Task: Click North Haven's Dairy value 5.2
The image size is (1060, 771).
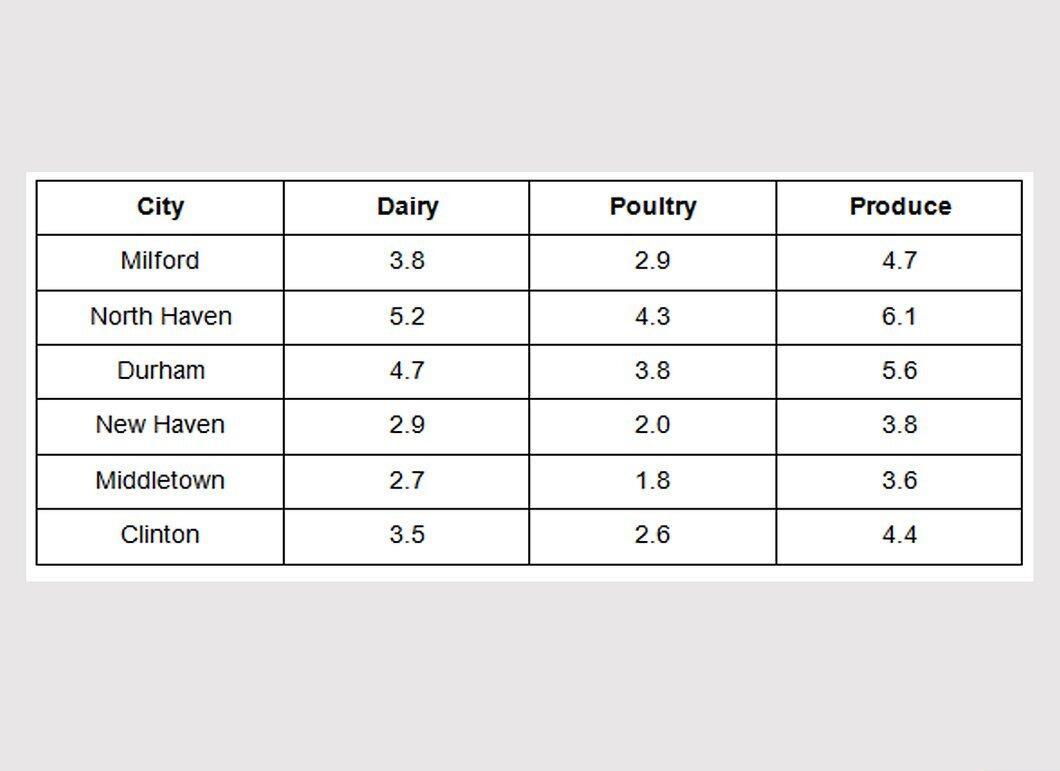Action: [x=407, y=316]
